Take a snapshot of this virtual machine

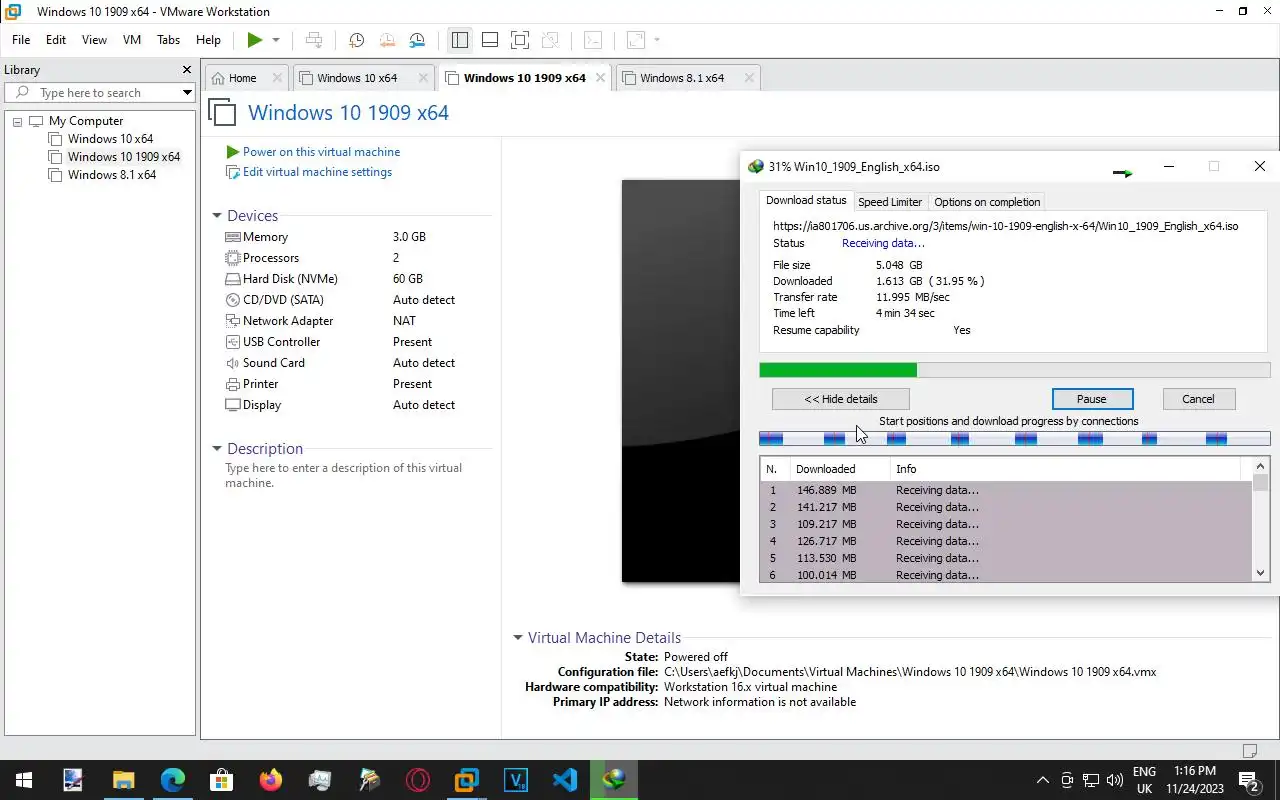[x=356, y=40]
